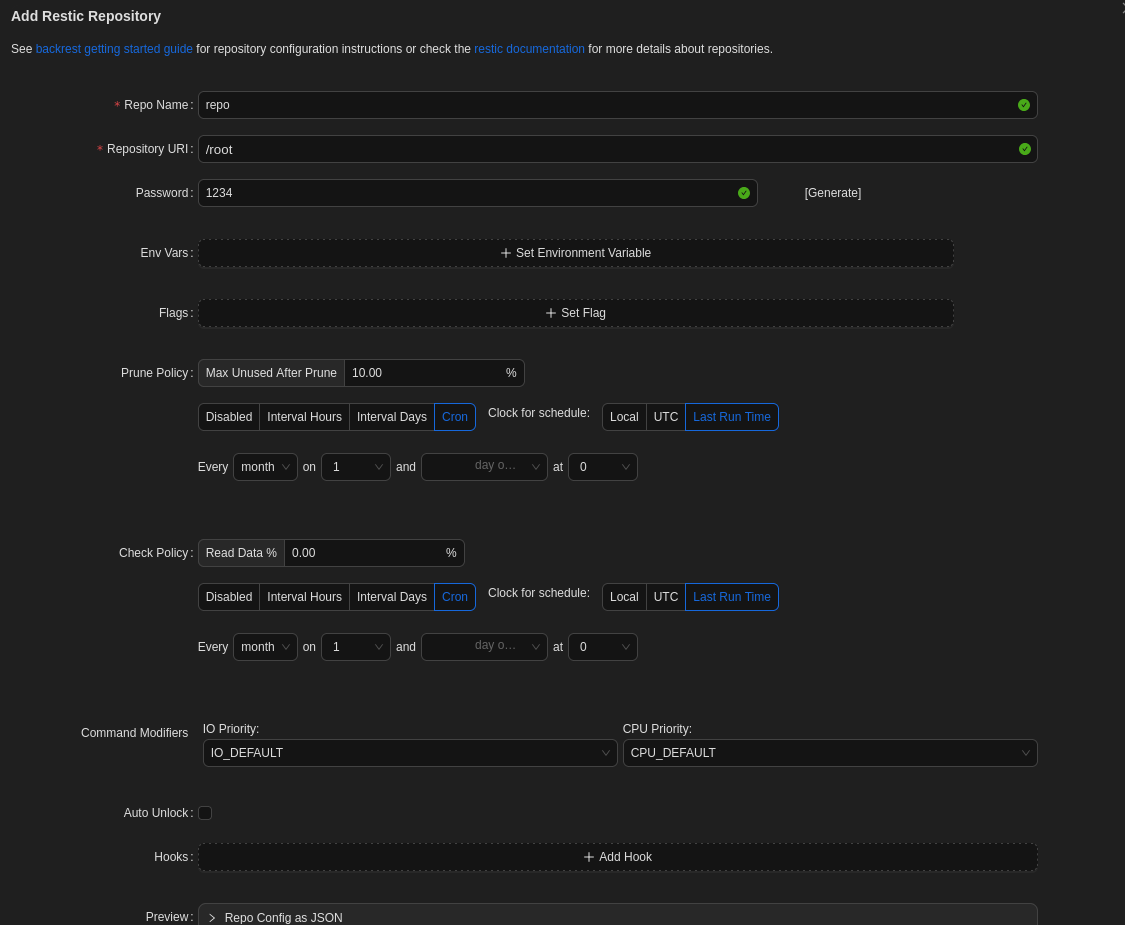Screen dimensions: 1125x925
Task: Open Prune Policy day-of-month dropdown showing 1
Action: tap(356, 467)
